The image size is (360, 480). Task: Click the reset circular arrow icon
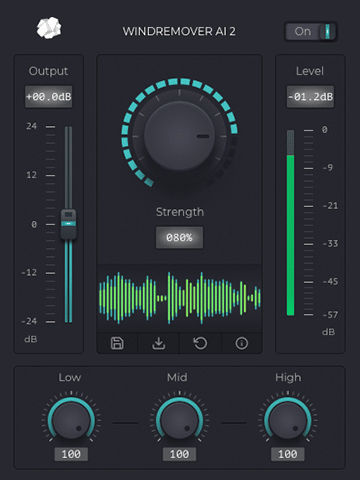[200, 343]
